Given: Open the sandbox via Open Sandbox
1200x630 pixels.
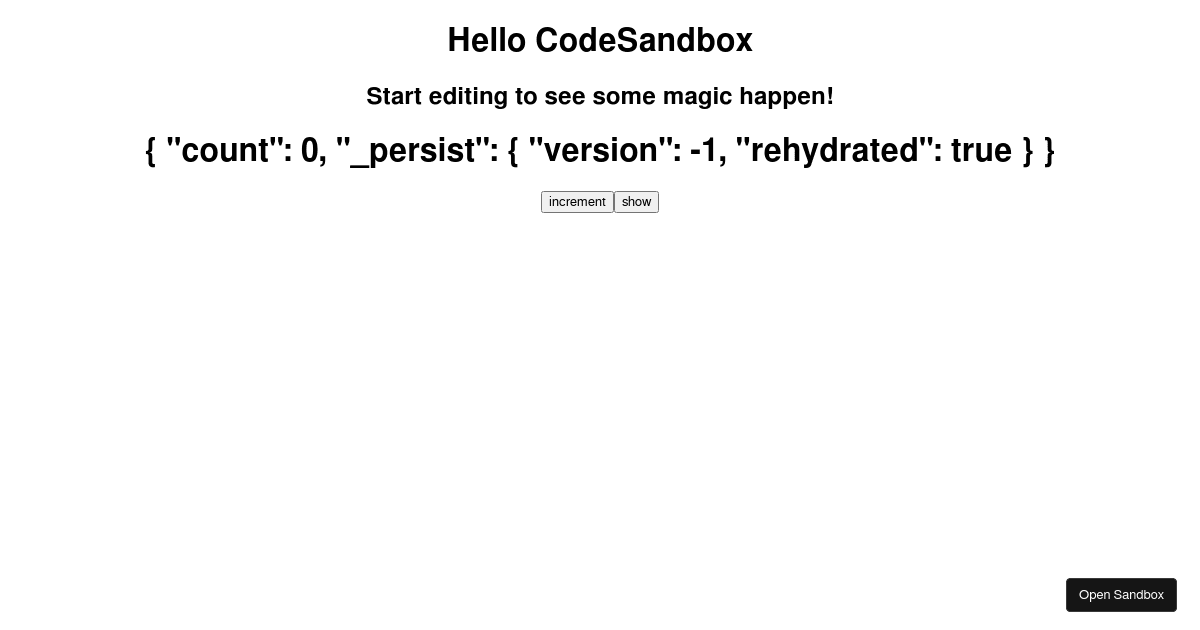Looking at the screenshot, I should (1121, 595).
